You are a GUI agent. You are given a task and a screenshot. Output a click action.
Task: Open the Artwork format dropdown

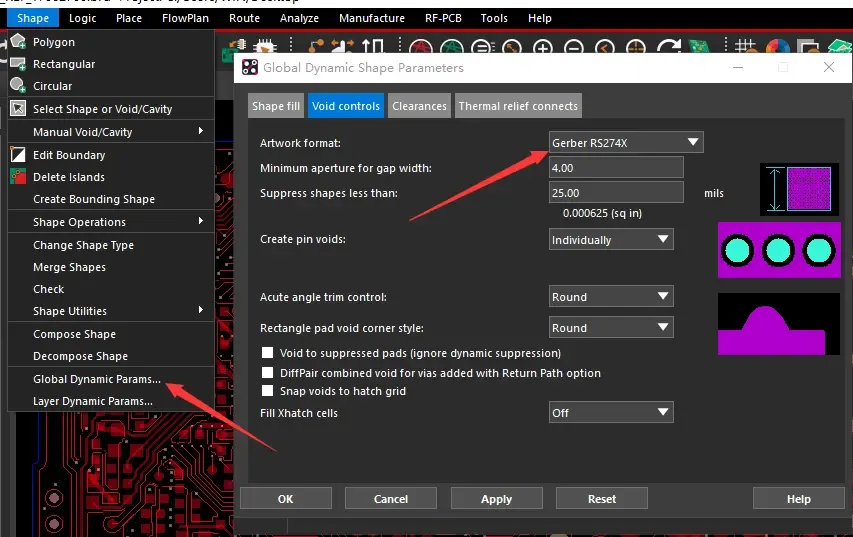[626, 143]
